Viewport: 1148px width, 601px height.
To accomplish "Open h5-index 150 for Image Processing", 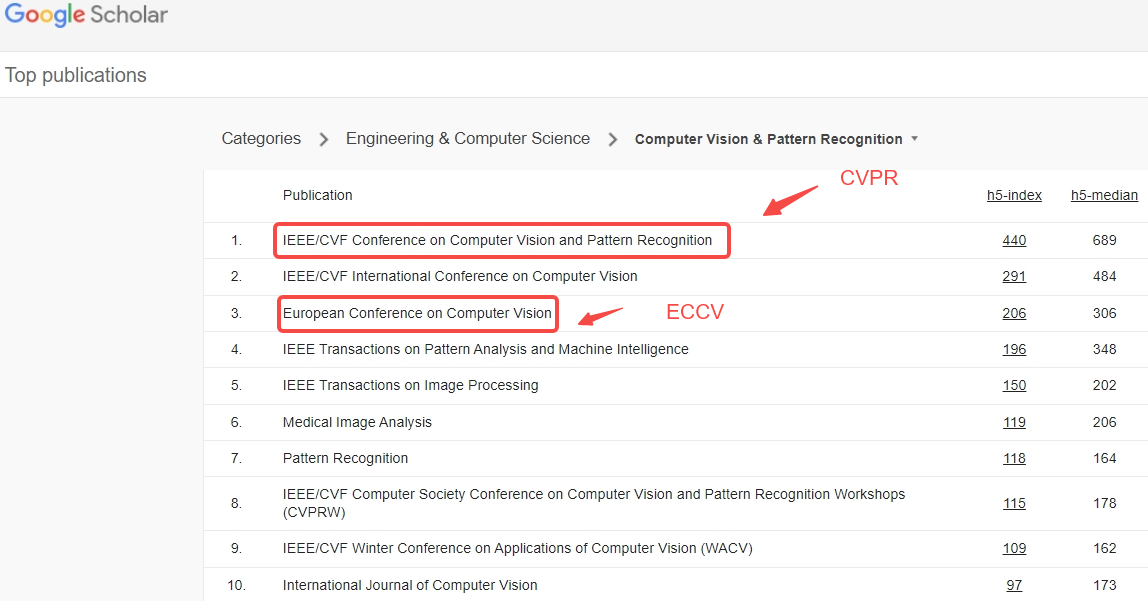I will click(x=1014, y=386).
